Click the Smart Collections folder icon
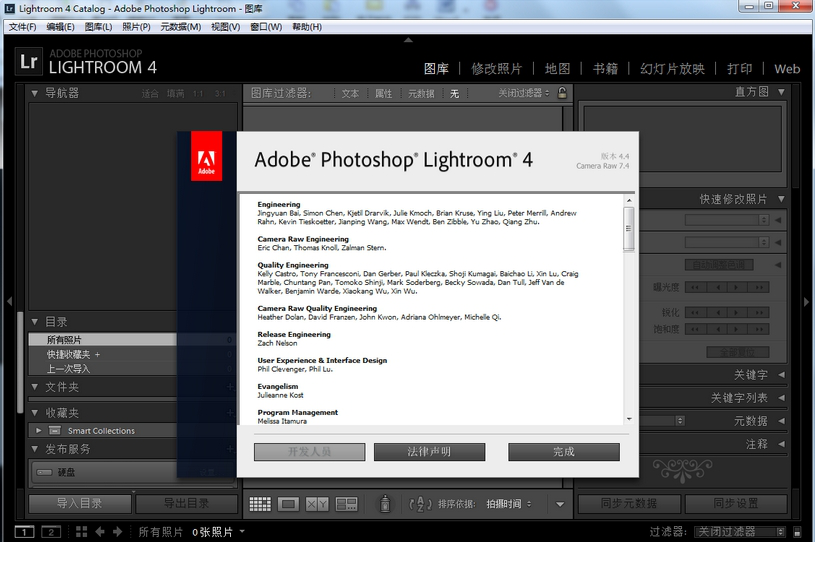815x563 pixels. click(x=55, y=430)
